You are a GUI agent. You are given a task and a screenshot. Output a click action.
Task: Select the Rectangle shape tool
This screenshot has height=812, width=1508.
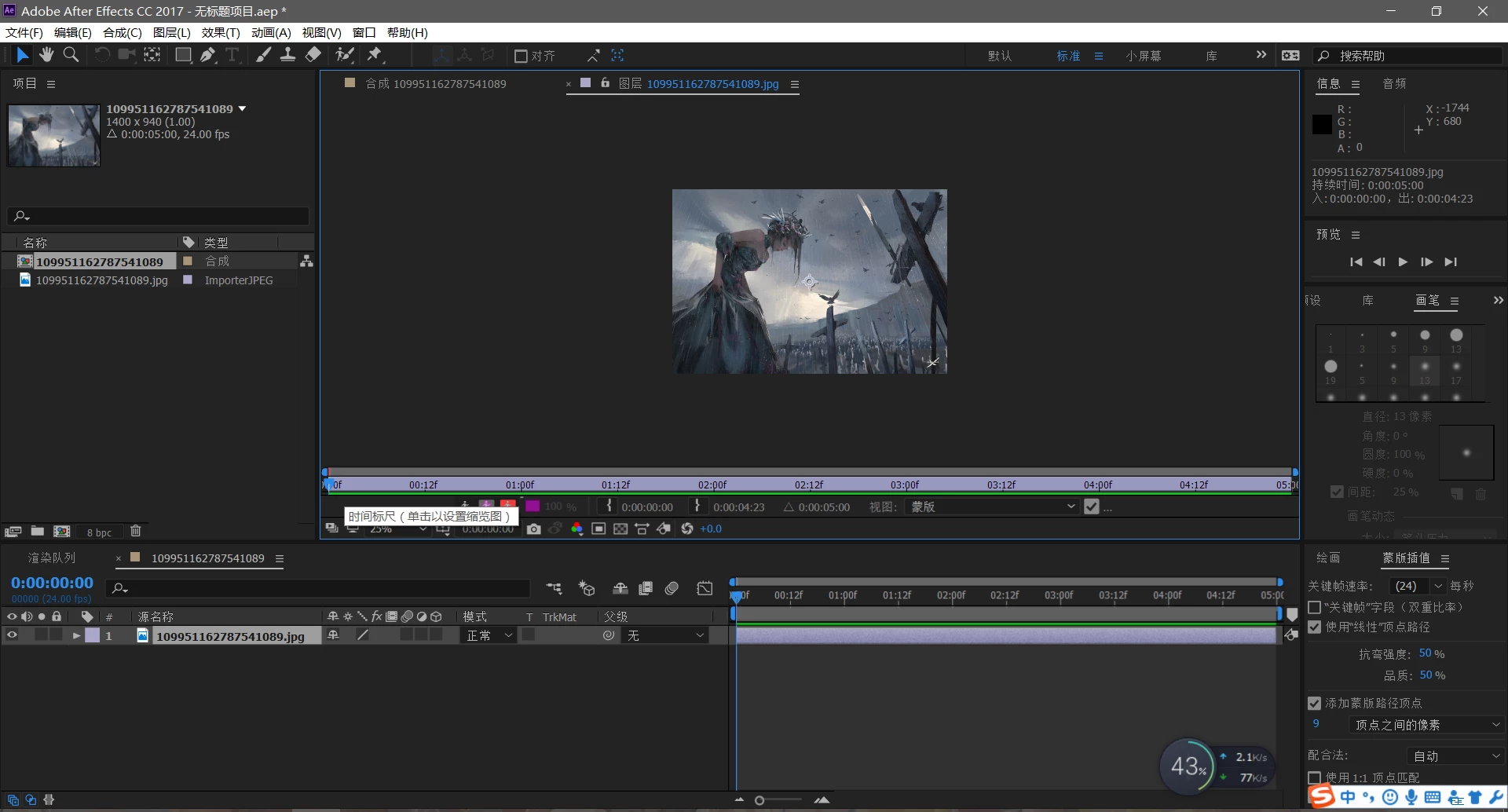click(183, 55)
